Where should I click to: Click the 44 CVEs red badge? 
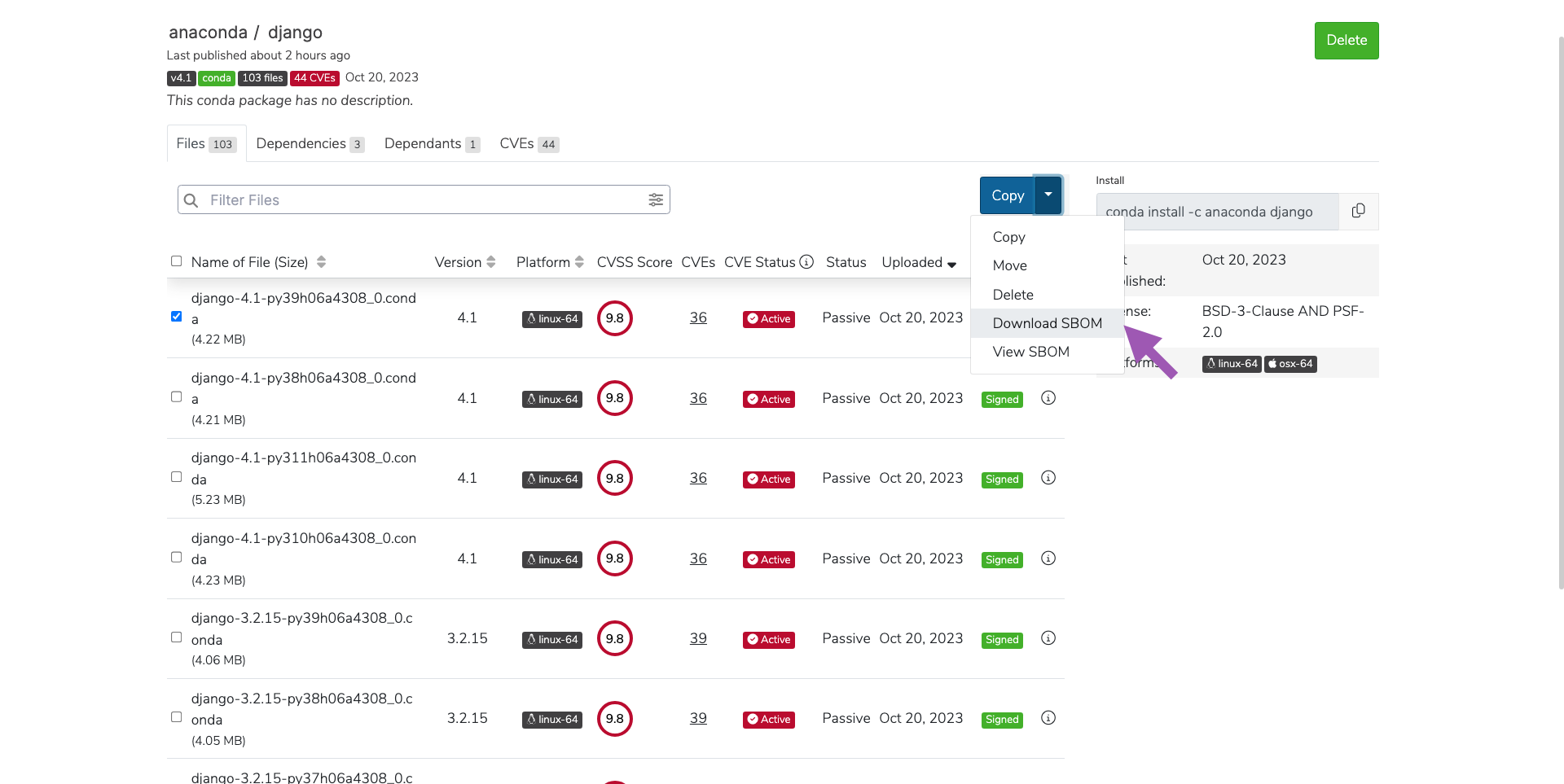point(314,78)
